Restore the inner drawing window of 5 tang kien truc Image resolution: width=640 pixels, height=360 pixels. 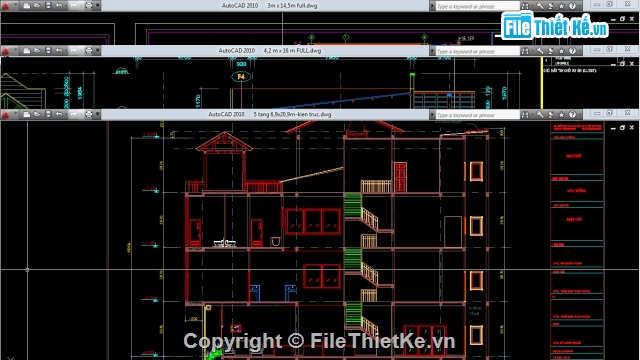click(x=622, y=128)
